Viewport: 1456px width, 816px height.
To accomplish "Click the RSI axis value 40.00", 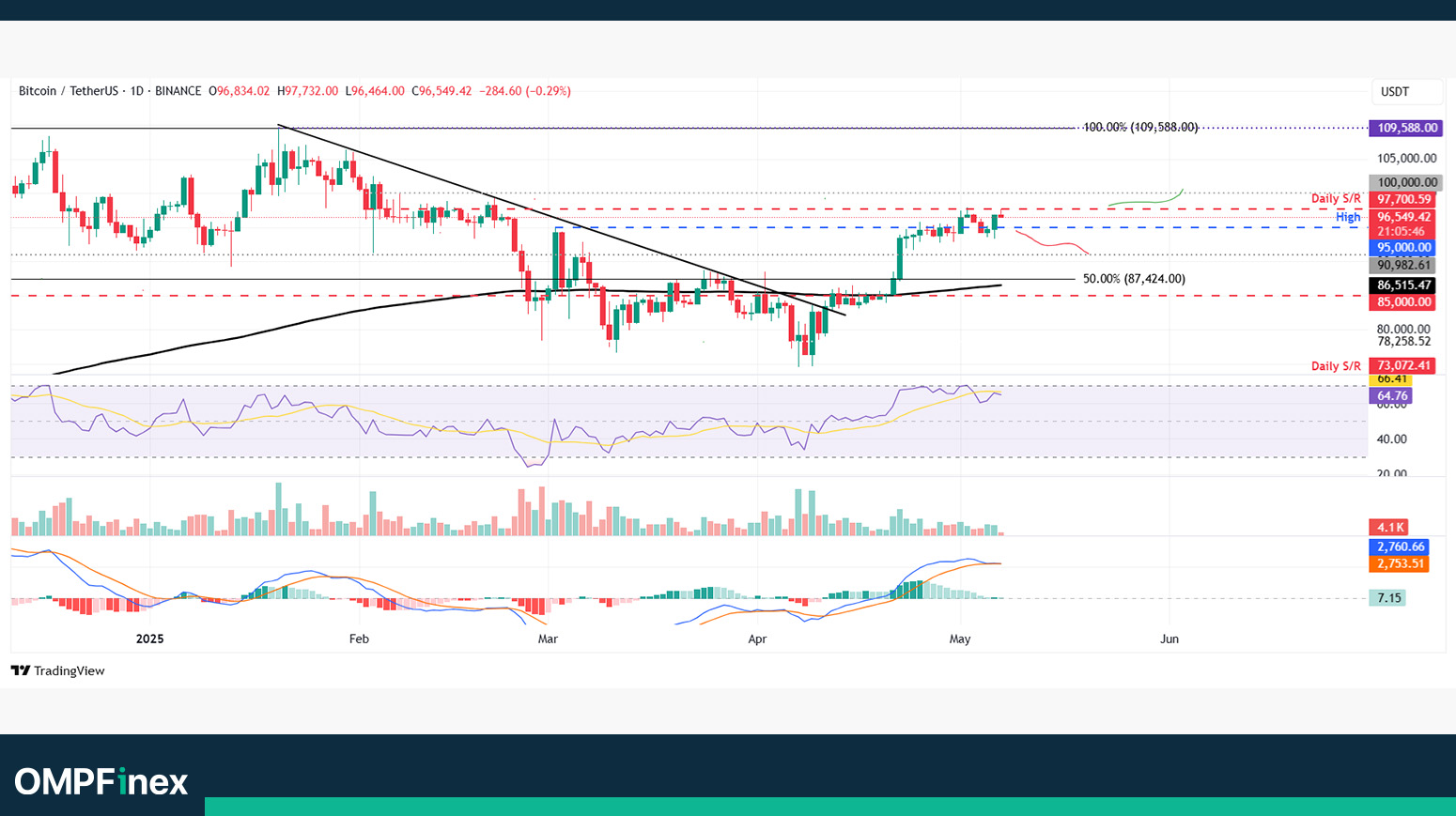I will click(x=1392, y=439).
